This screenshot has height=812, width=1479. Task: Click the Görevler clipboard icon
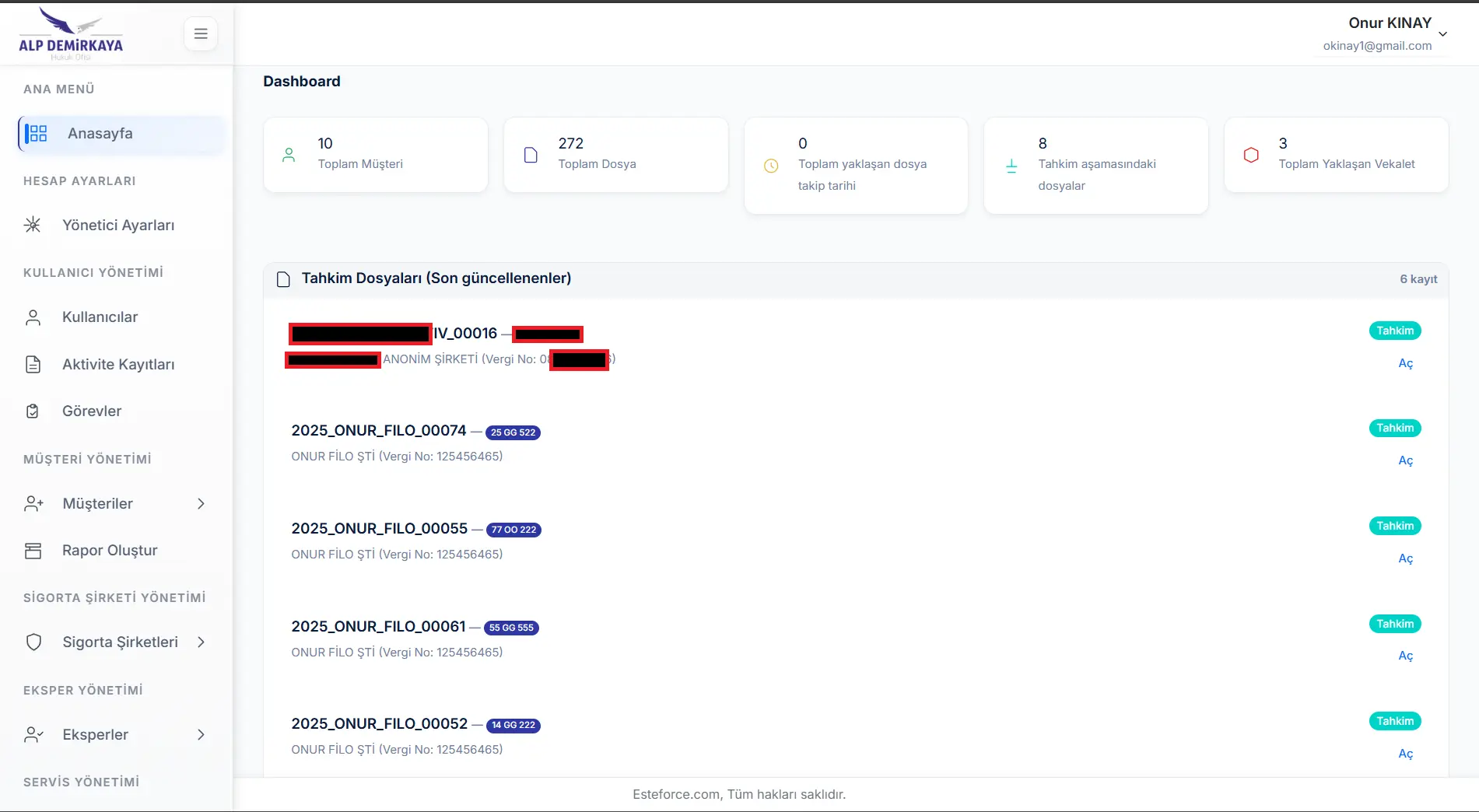33,411
